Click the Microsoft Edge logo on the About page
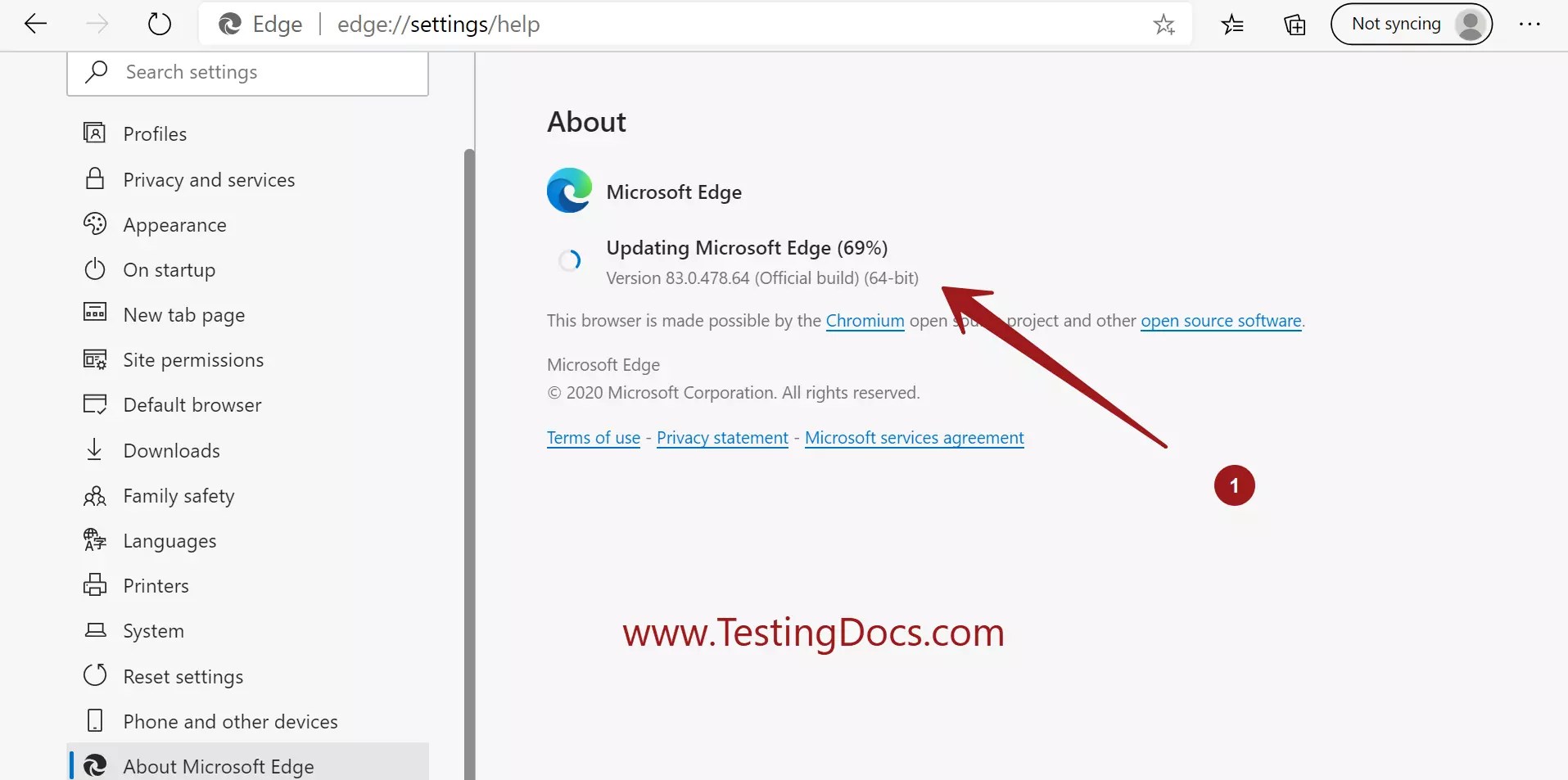Image resolution: width=1568 pixels, height=780 pixels. pos(568,191)
